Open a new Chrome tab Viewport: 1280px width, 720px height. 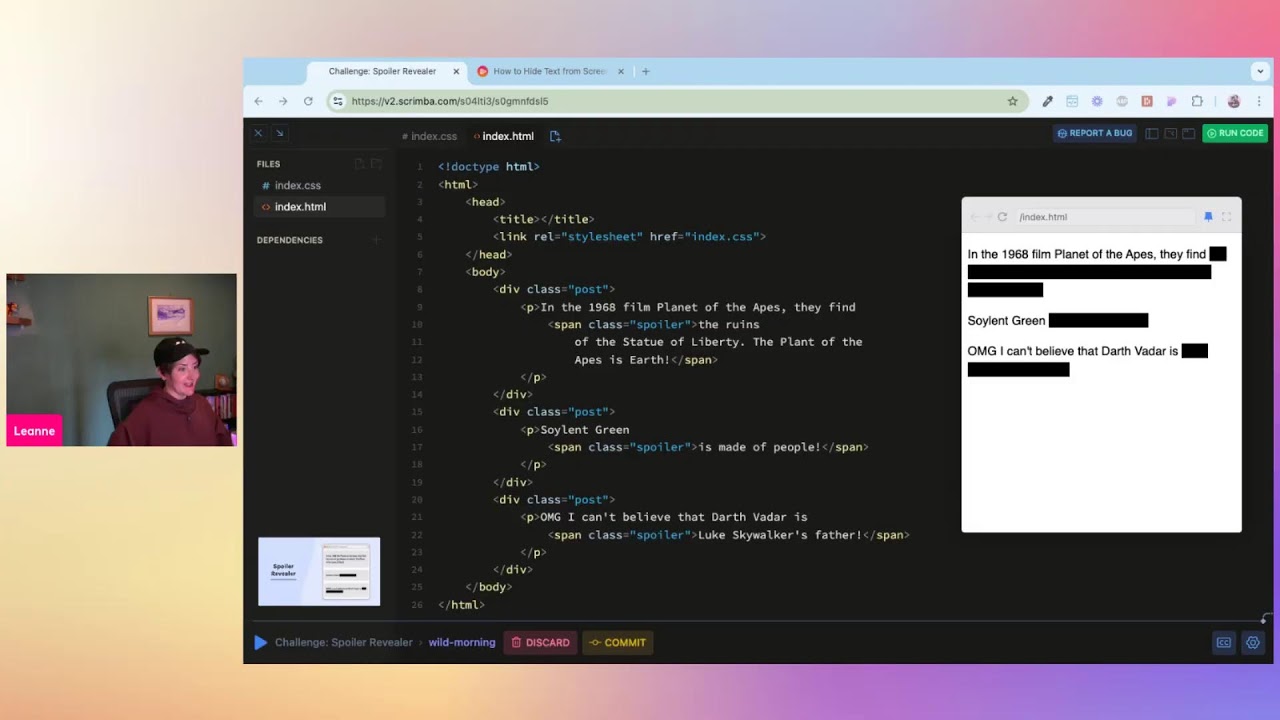646,71
